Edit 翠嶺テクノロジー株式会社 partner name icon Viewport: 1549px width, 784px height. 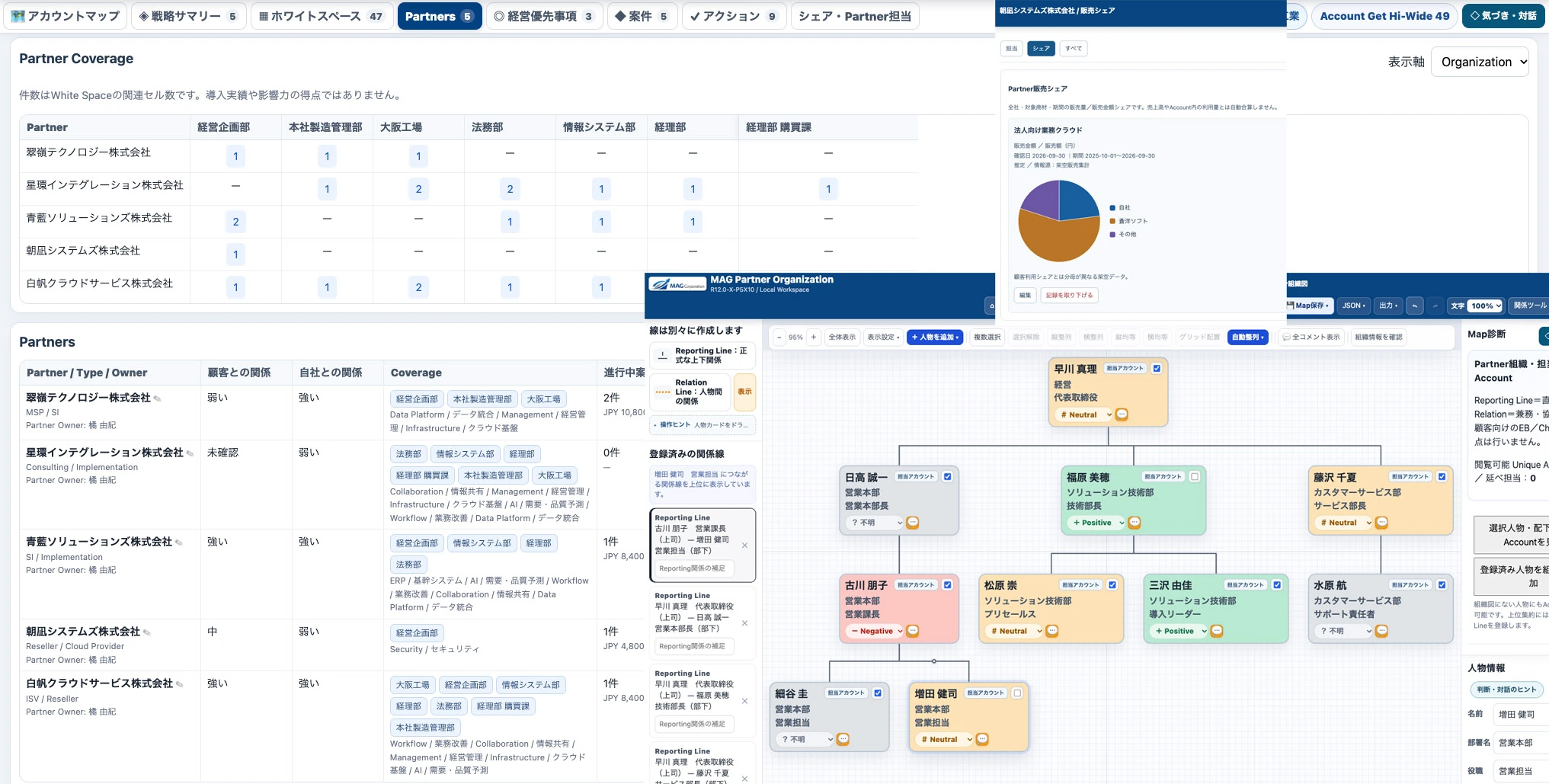(x=157, y=398)
